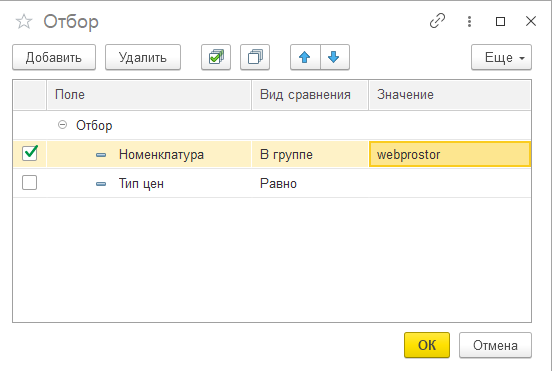Screen dimensions: 552x371
Task: Click the Отмена button
Action: point(495,345)
